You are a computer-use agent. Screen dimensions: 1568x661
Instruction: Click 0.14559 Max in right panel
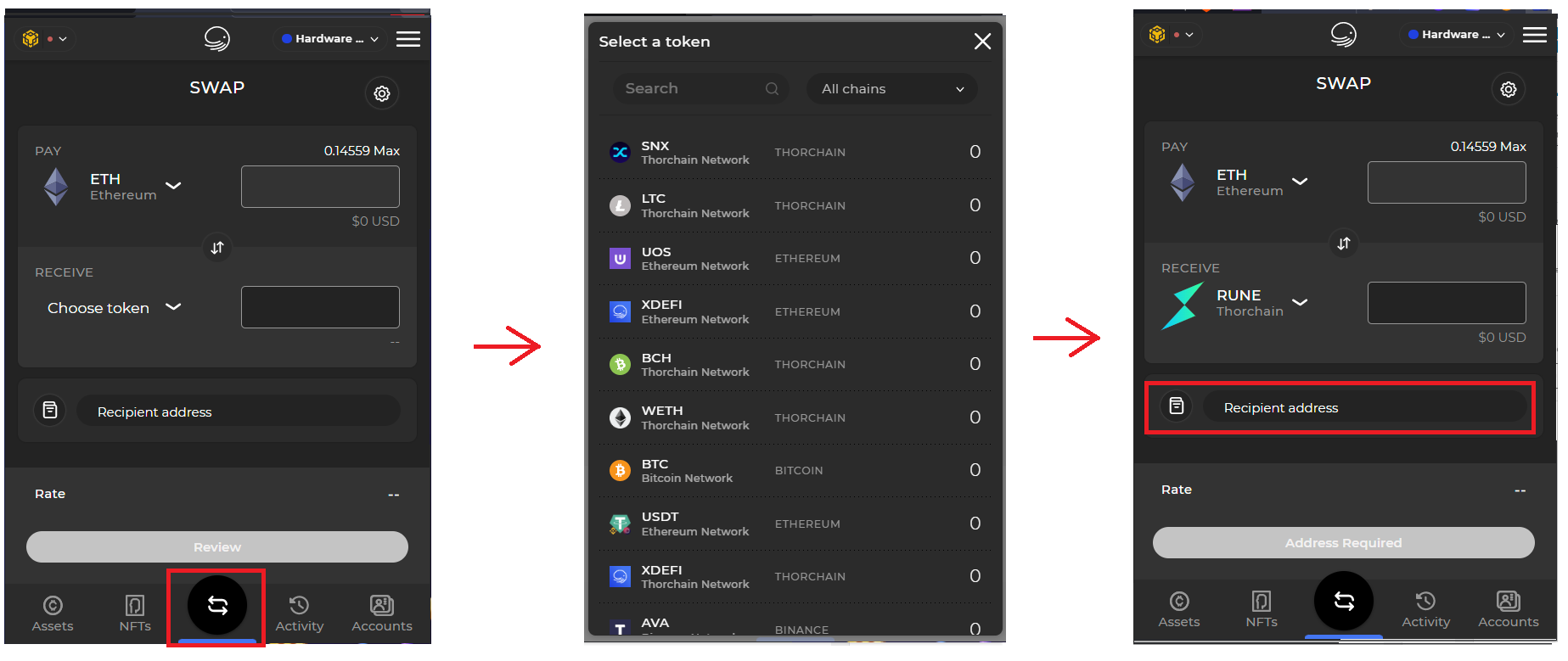[x=1488, y=147]
